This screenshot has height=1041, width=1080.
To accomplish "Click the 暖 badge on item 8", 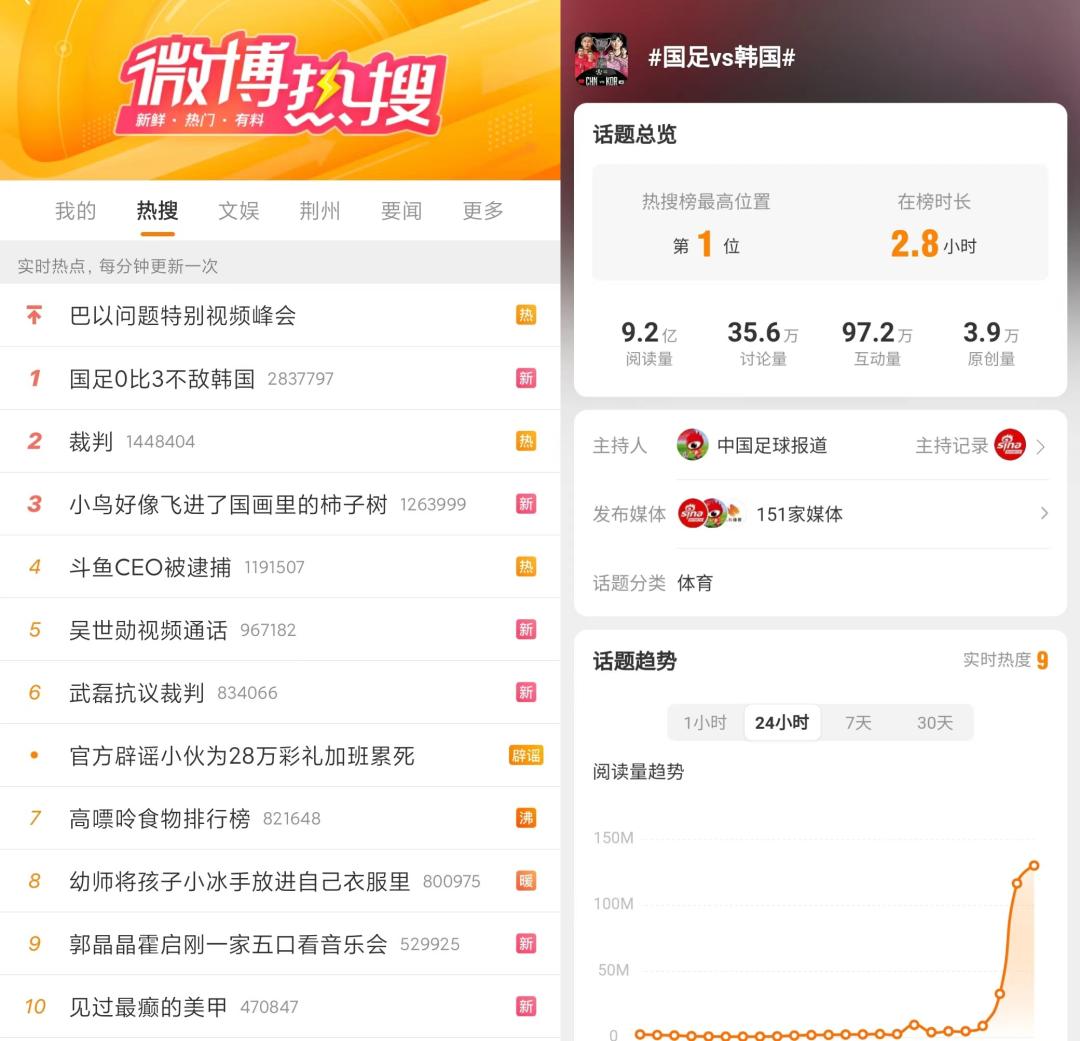I will (x=526, y=880).
